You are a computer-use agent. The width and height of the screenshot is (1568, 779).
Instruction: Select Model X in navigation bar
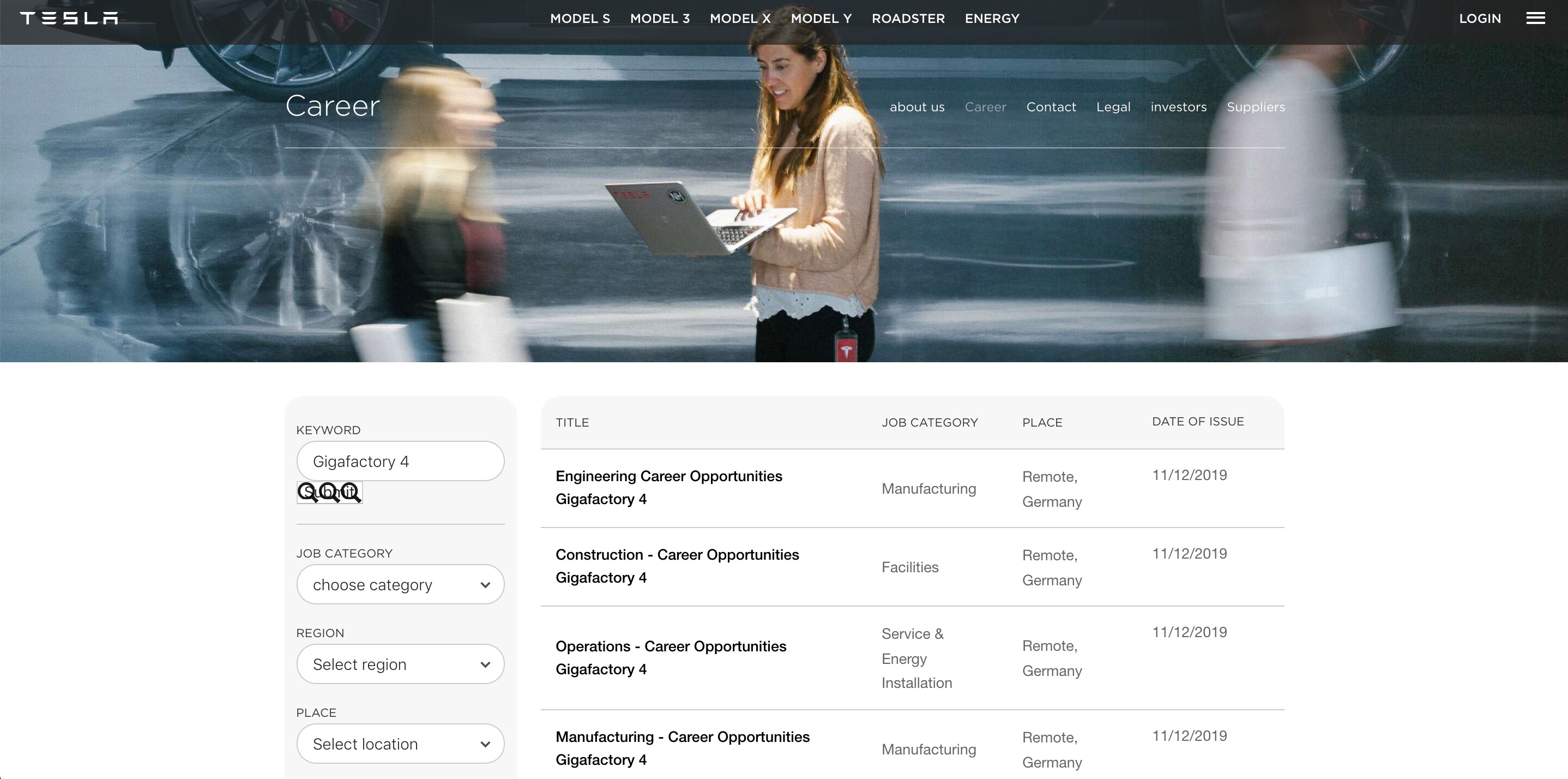point(740,18)
